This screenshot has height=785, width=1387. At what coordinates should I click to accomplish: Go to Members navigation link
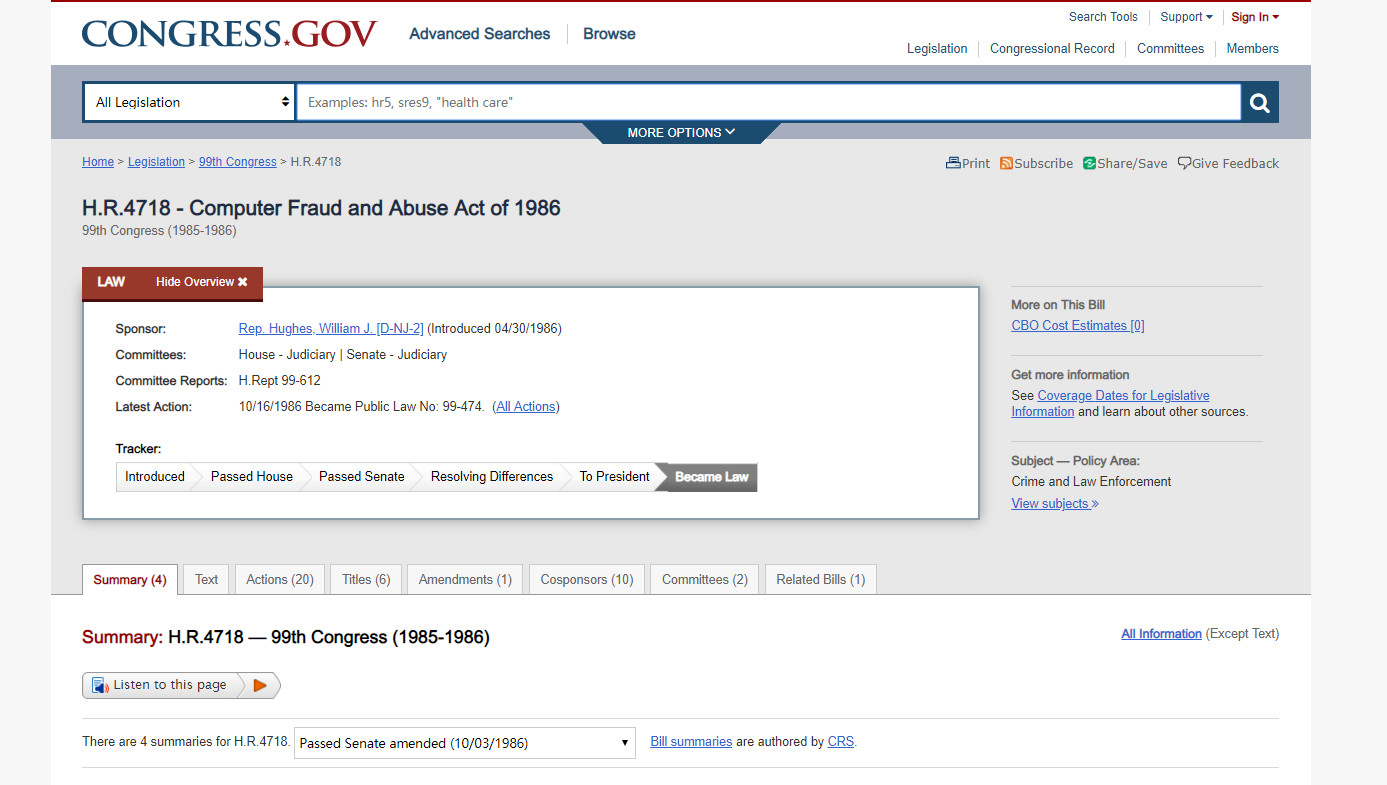pos(1252,49)
